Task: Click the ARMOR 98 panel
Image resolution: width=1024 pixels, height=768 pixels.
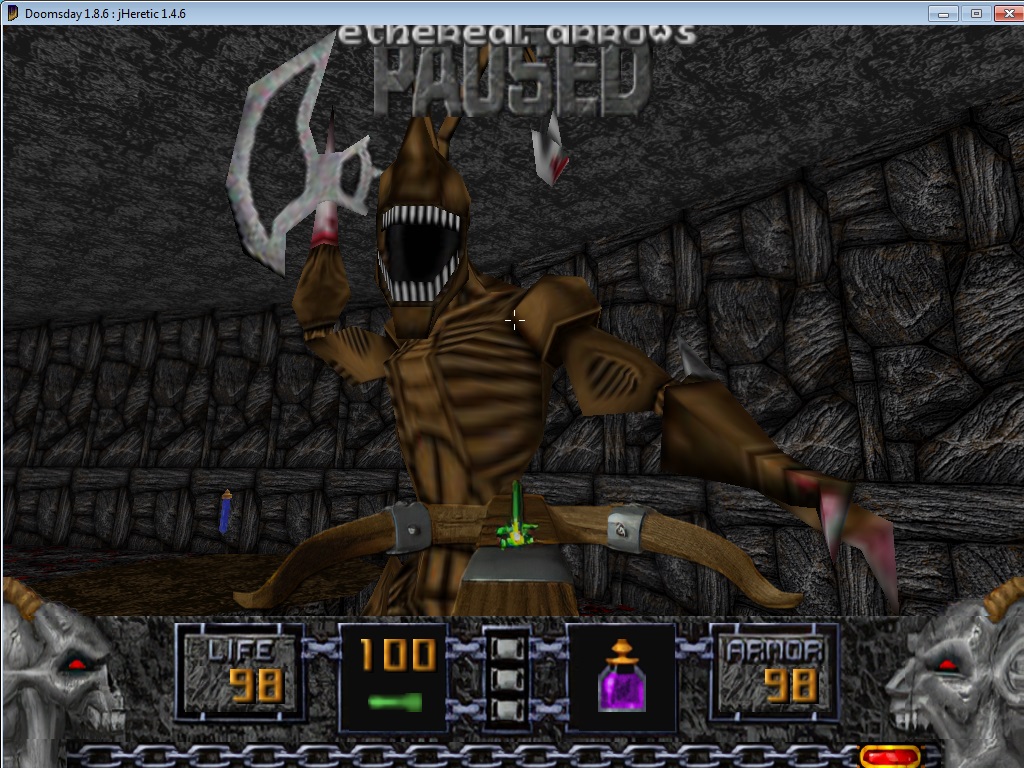Action: tap(774, 675)
